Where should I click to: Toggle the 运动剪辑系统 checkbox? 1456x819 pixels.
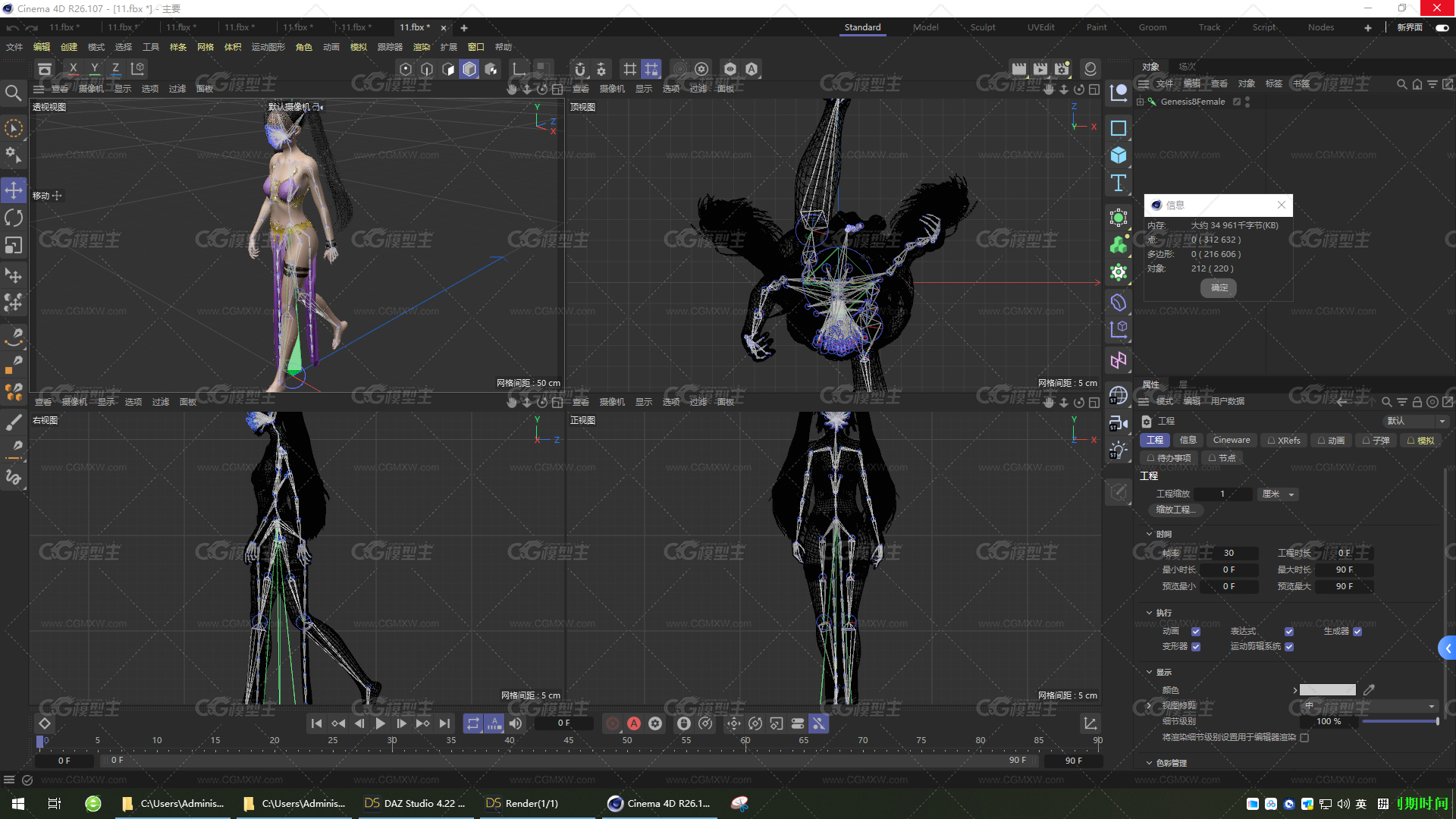(1289, 647)
